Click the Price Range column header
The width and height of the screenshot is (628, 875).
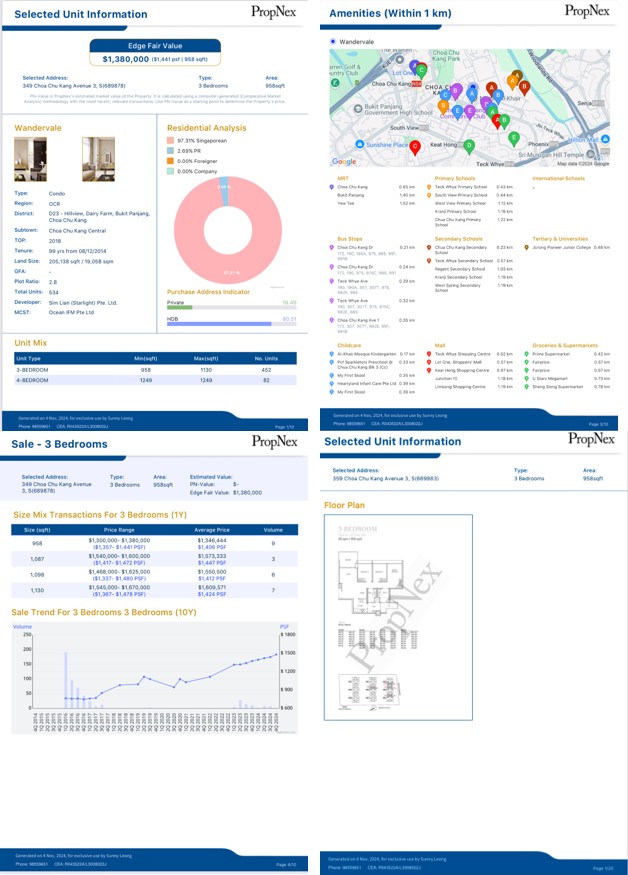coord(119,530)
